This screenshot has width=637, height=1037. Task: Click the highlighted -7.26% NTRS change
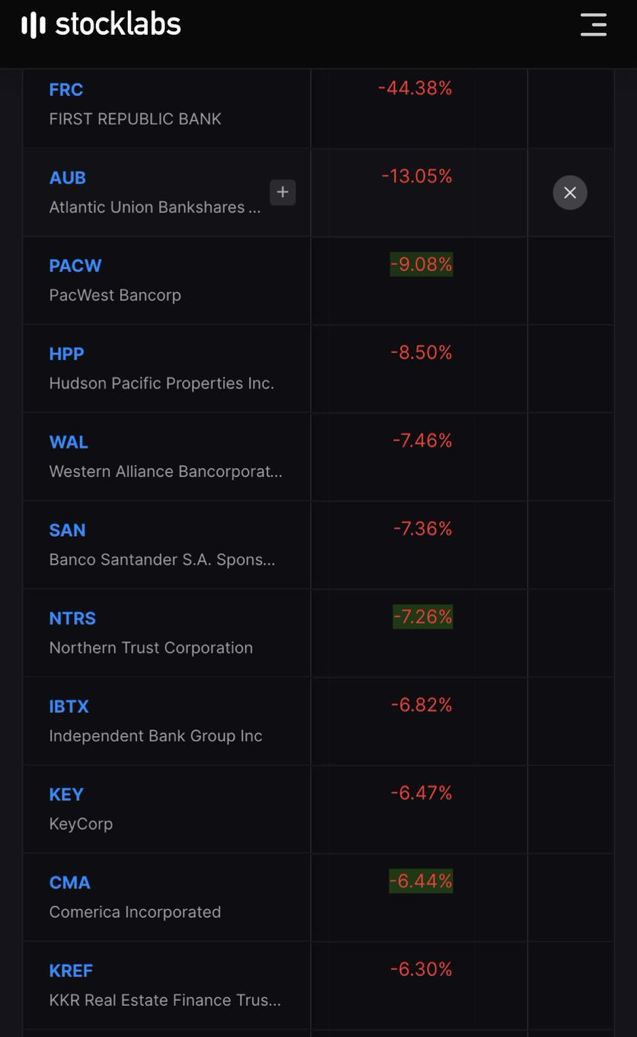[422, 617]
